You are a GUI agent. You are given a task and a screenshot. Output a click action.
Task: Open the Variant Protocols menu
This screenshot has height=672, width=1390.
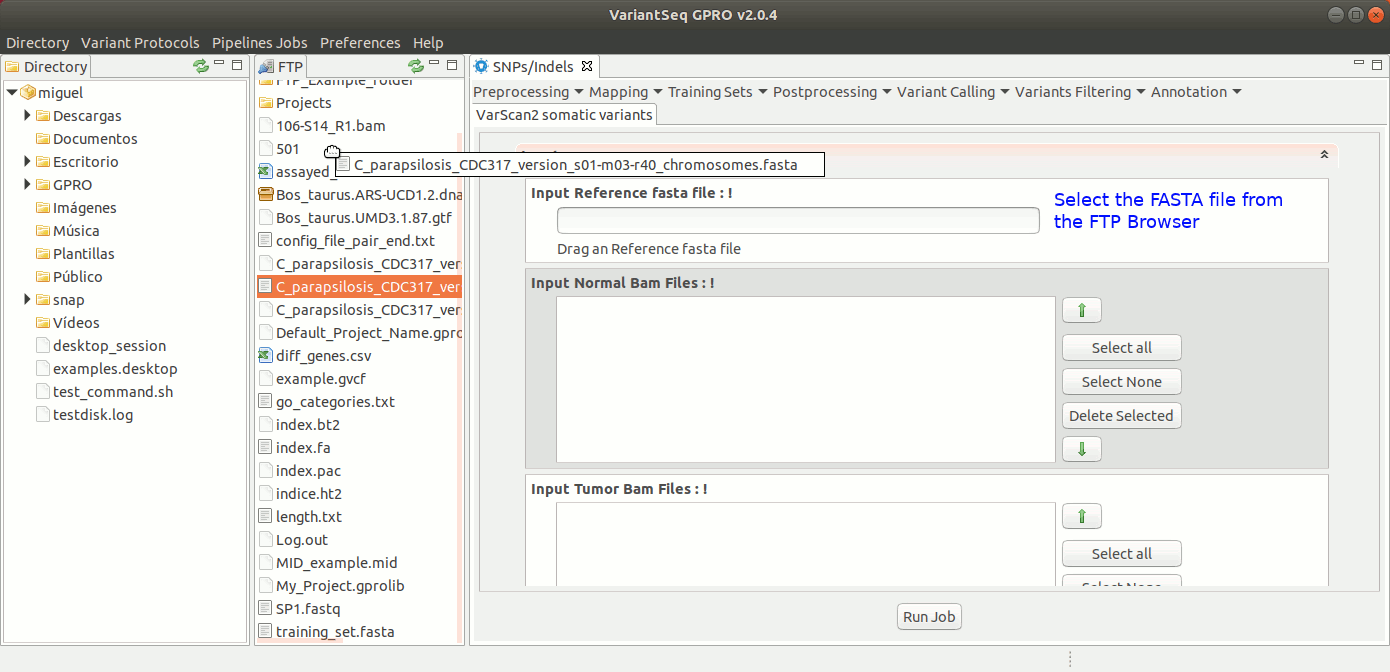click(140, 43)
